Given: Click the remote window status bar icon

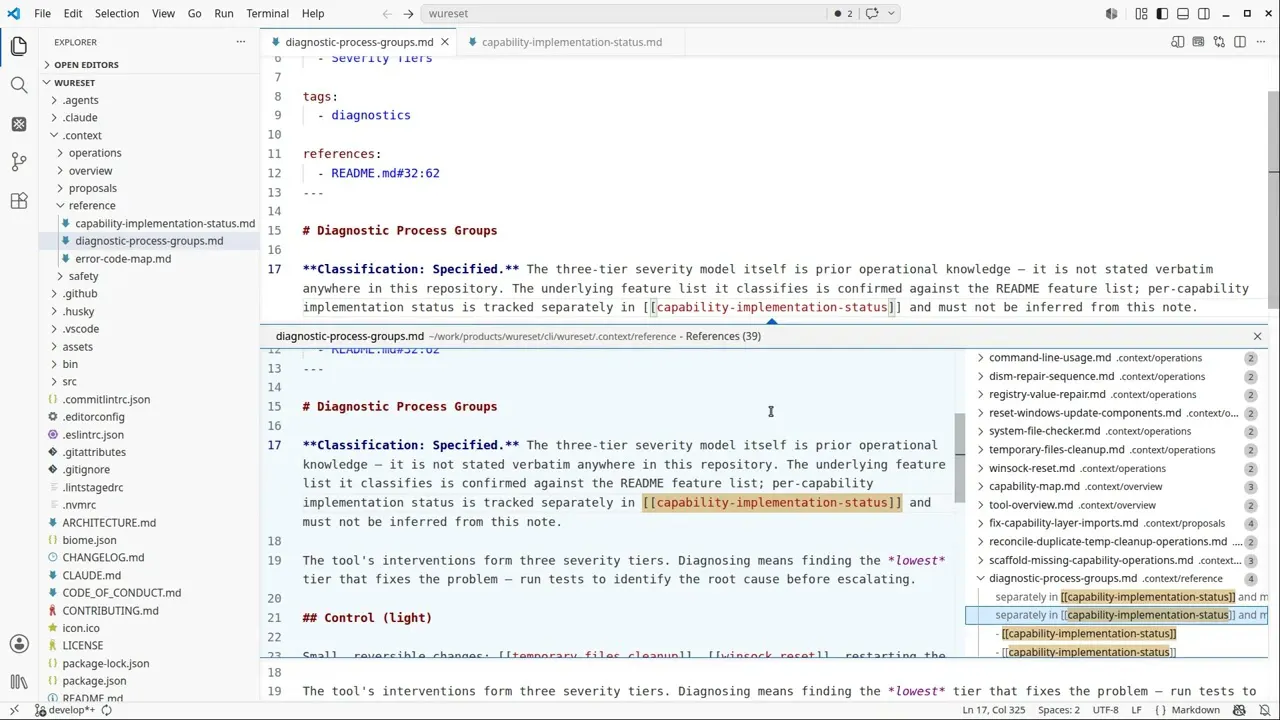Looking at the screenshot, I should click(x=13, y=710).
